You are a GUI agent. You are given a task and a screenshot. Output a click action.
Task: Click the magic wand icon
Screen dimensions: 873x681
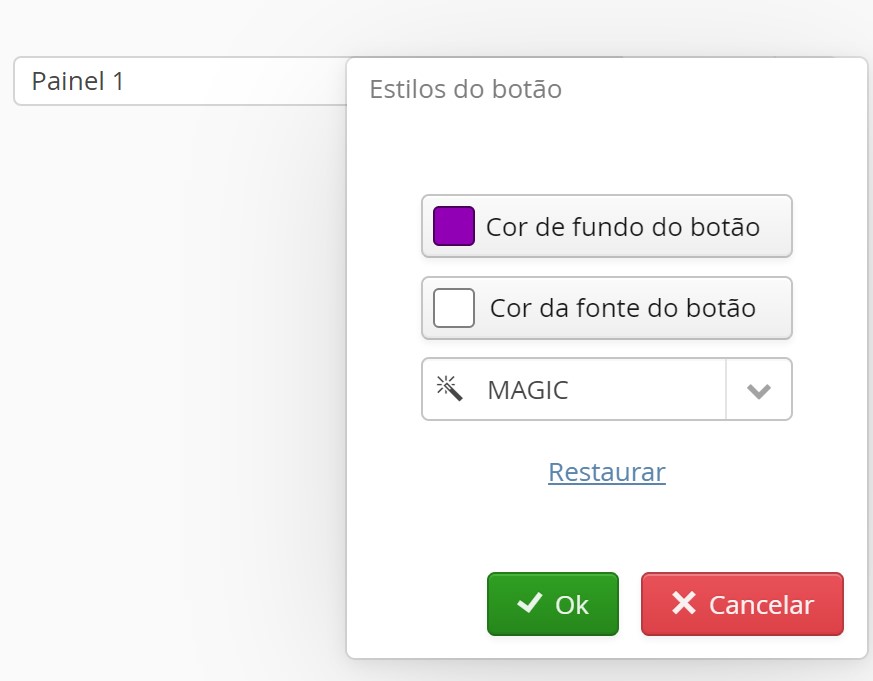tap(449, 389)
